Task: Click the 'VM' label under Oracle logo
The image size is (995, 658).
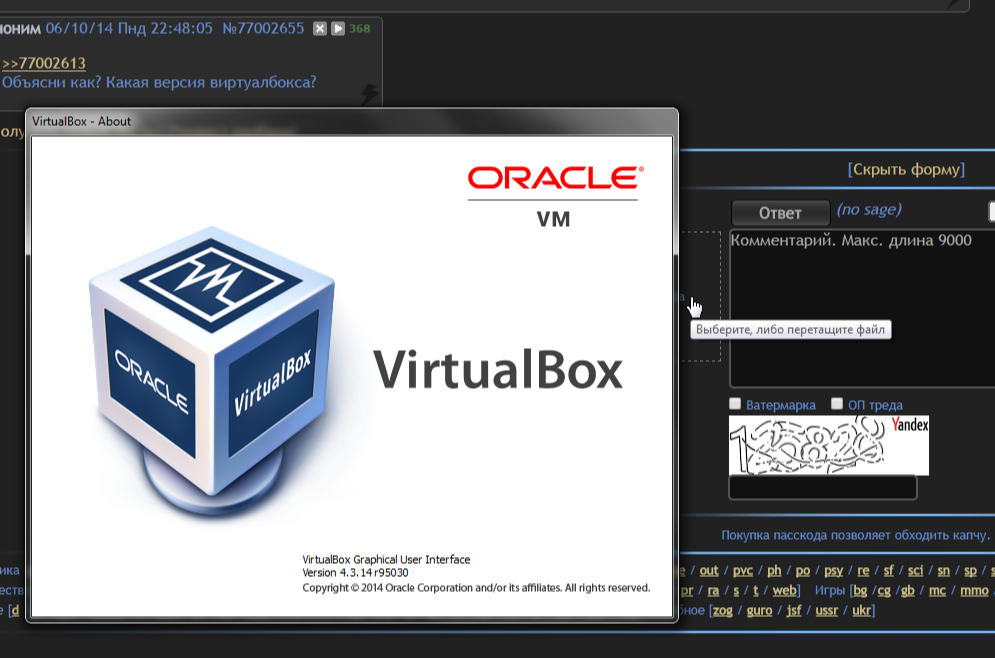Action: click(553, 220)
